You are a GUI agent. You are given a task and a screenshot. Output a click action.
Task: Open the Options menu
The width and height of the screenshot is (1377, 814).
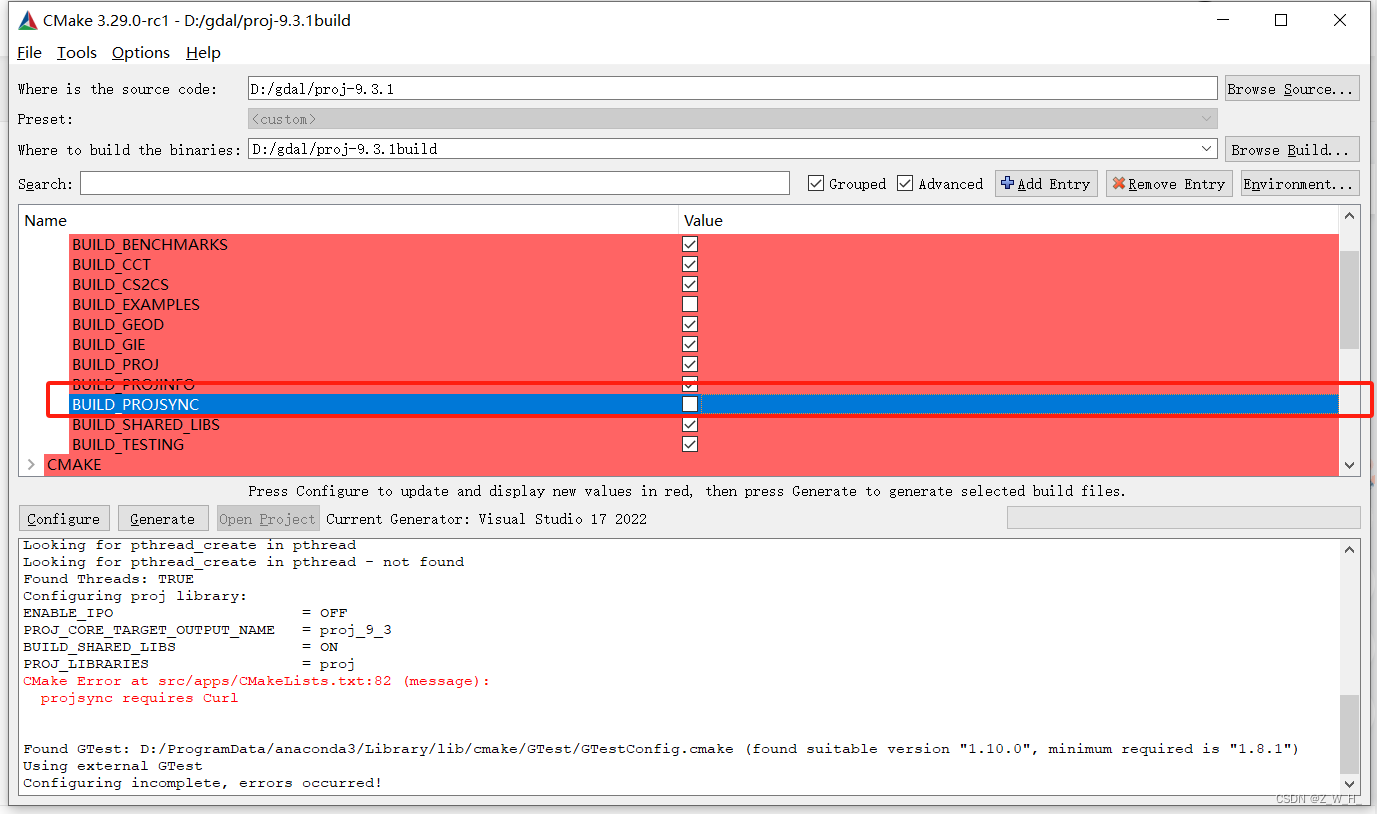click(x=141, y=52)
